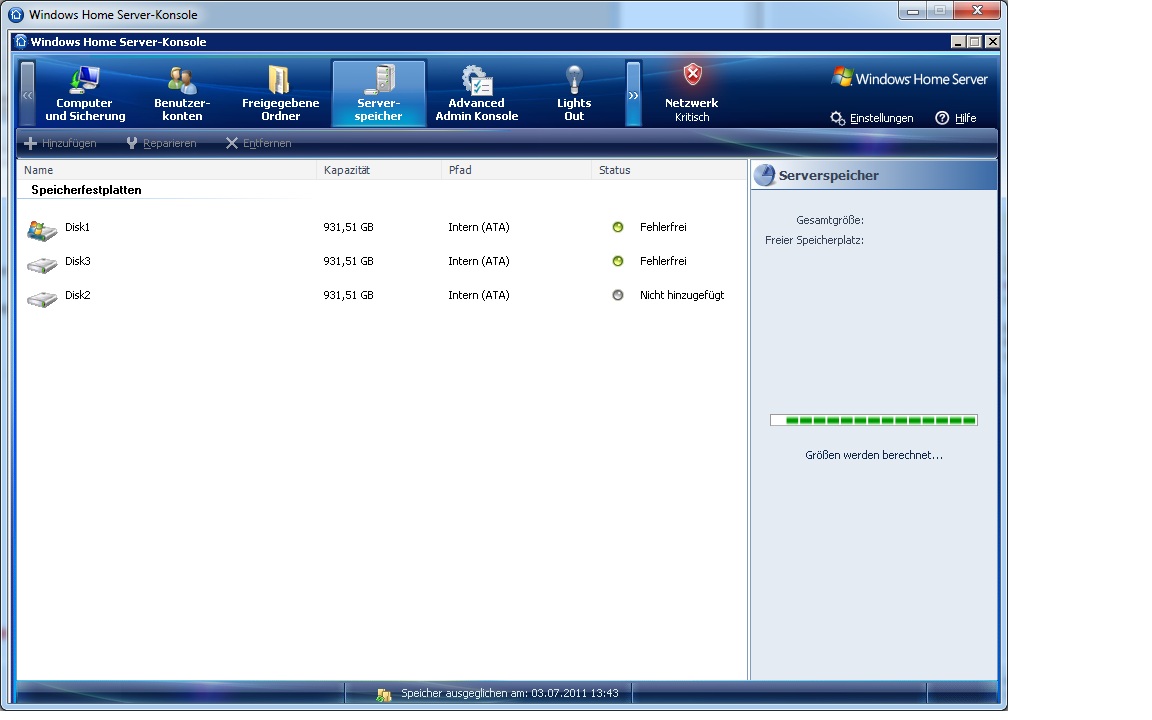Click the inner console window house icon
1152x720 pixels.
click(21, 41)
